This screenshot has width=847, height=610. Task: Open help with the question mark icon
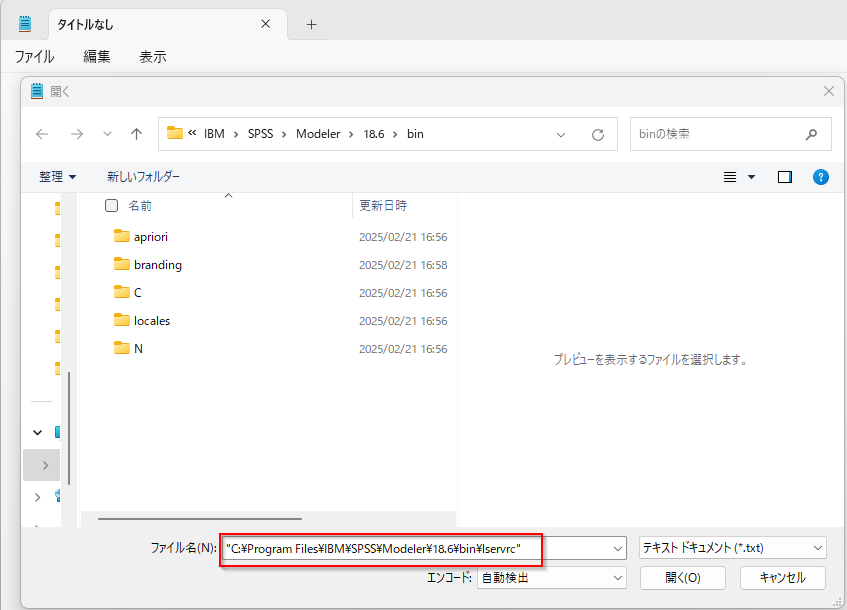[x=821, y=177]
